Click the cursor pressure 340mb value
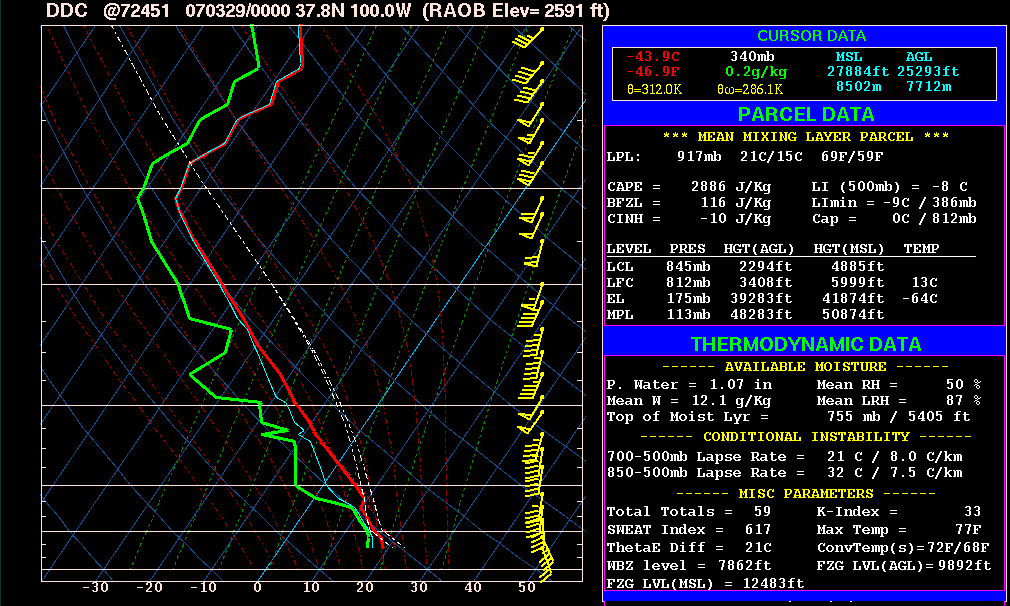This screenshot has width=1010, height=606. point(752,57)
